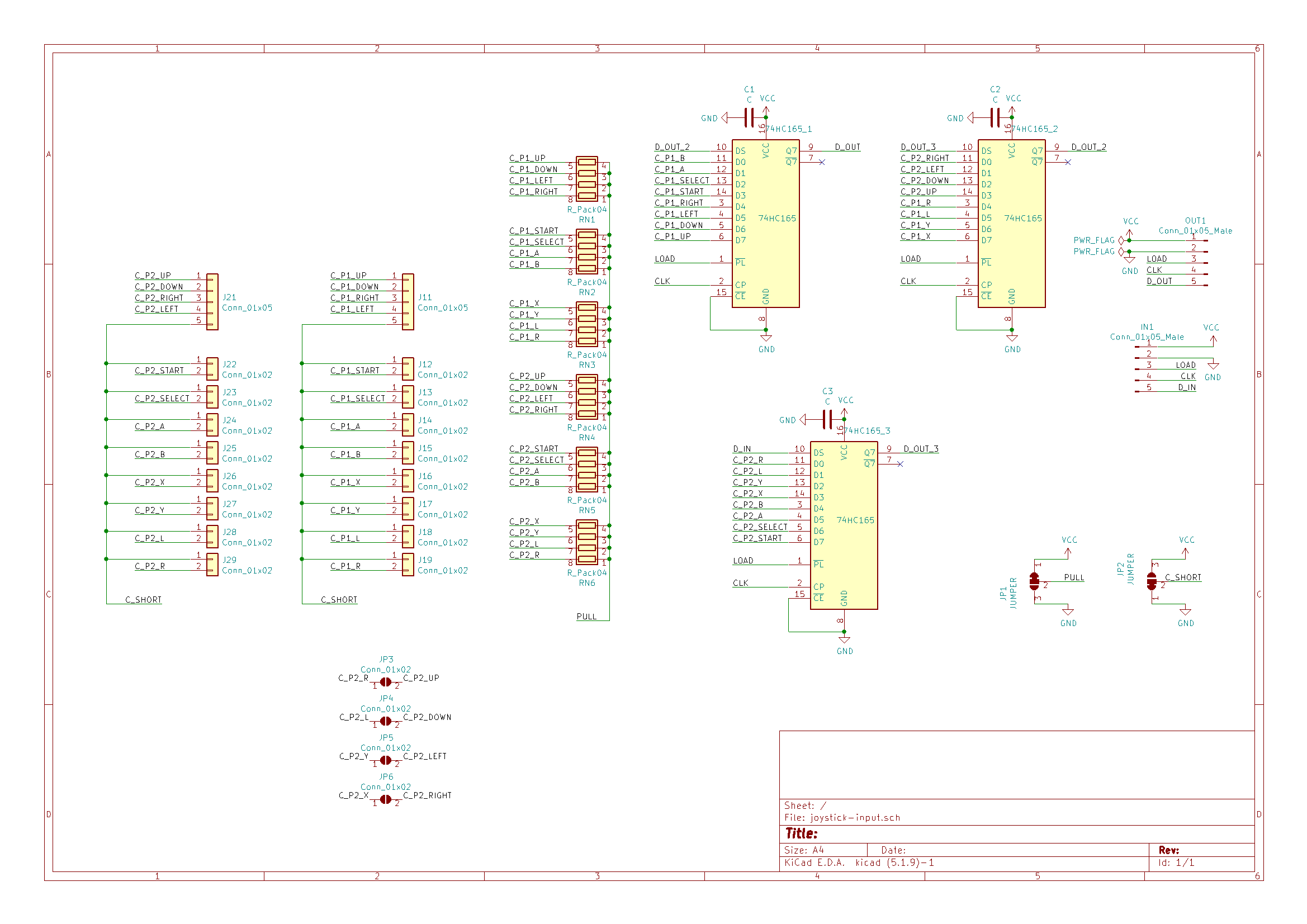Click the C_P2_R label next to JP3
This screenshot has height=924, width=1307.
pyautogui.click(x=353, y=678)
